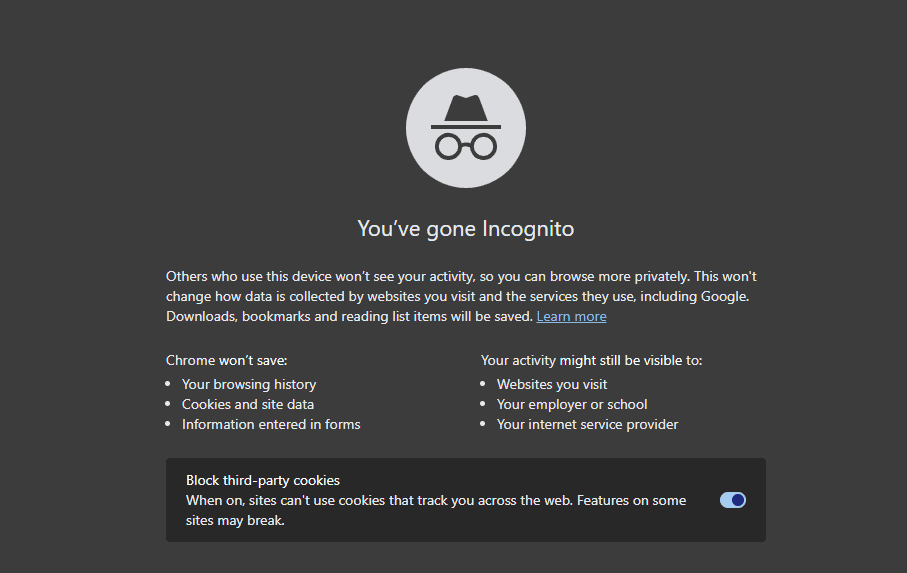Click the "Websites you visit" list item
Screen dimensions: 907x573
(552, 385)
